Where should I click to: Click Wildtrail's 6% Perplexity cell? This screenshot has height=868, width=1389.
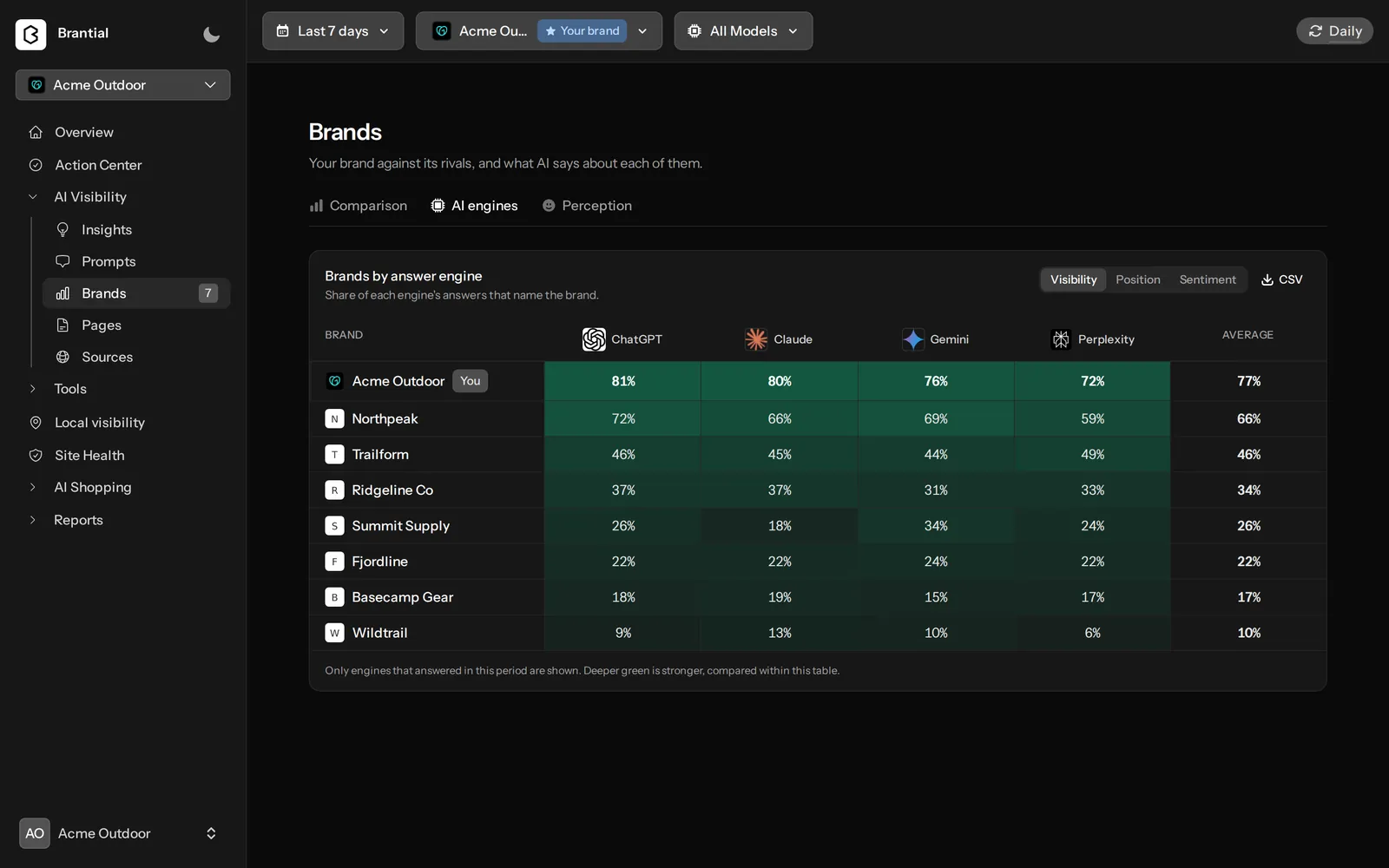(x=1092, y=633)
